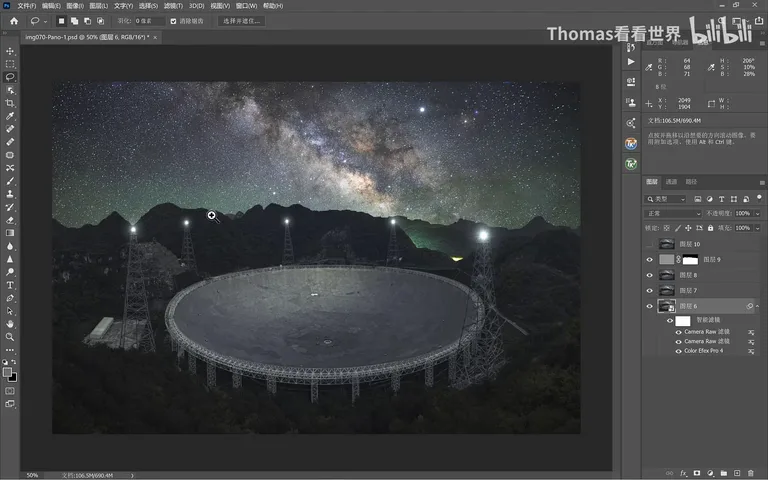Select the Eyedropper tool
The width and height of the screenshot is (768, 480).
10,116
